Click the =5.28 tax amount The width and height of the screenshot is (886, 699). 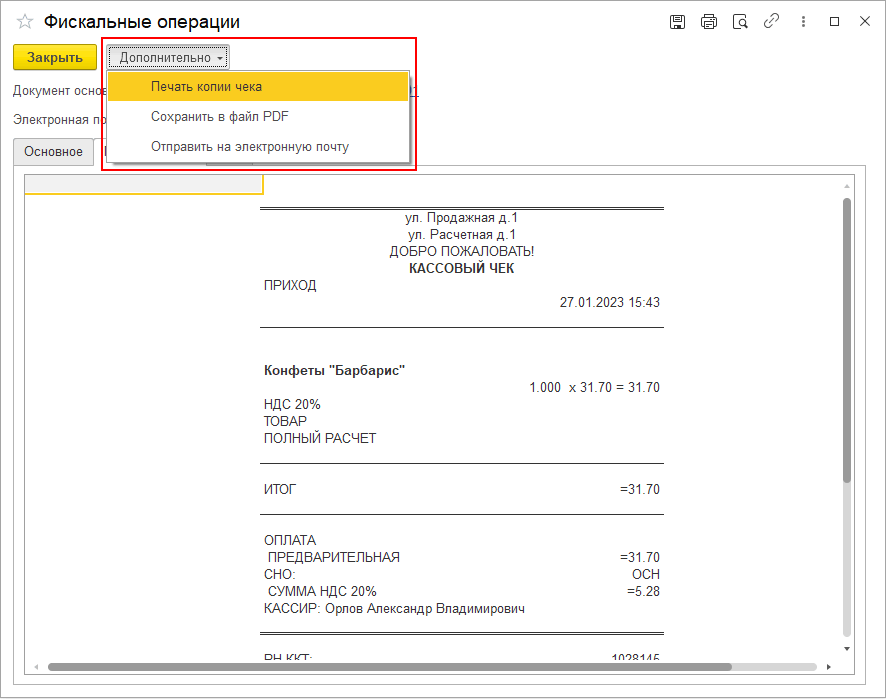click(x=644, y=592)
